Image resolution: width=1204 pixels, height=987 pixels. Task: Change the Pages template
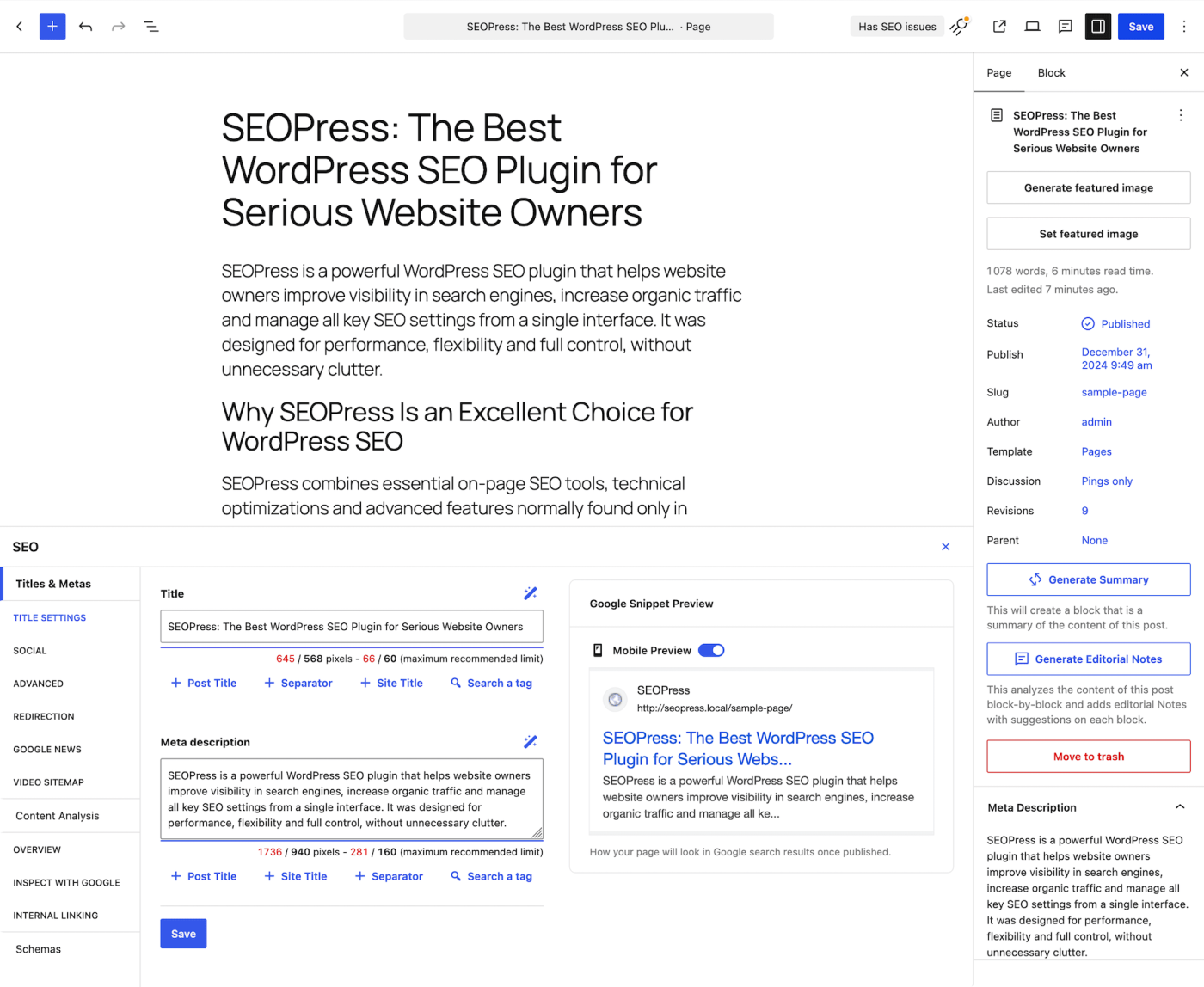point(1096,451)
